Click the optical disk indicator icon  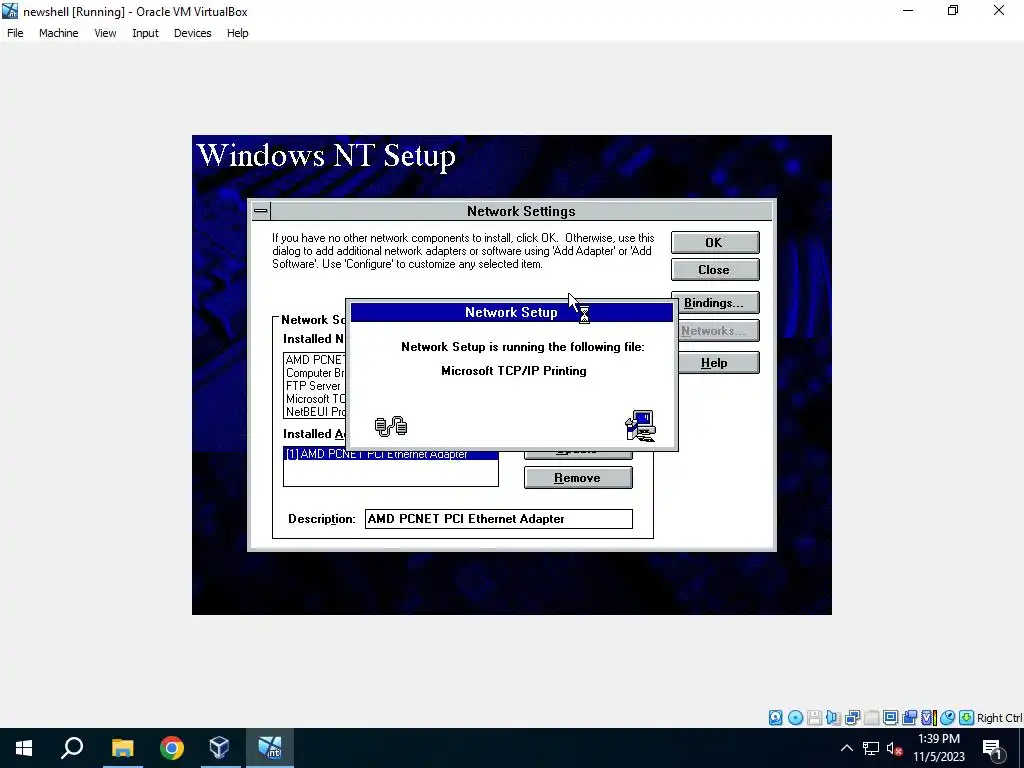[x=795, y=718]
